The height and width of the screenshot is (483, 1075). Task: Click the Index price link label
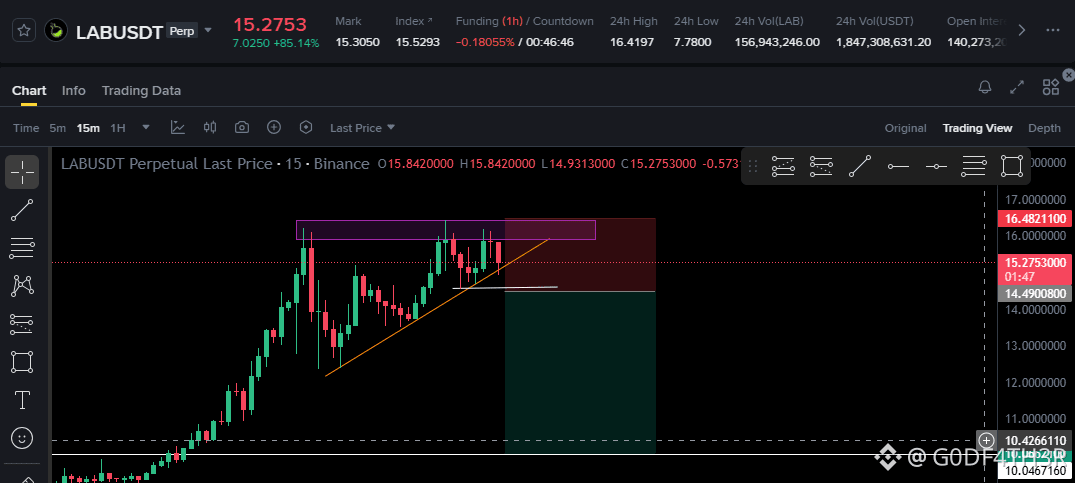pyautogui.click(x=413, y=21)
